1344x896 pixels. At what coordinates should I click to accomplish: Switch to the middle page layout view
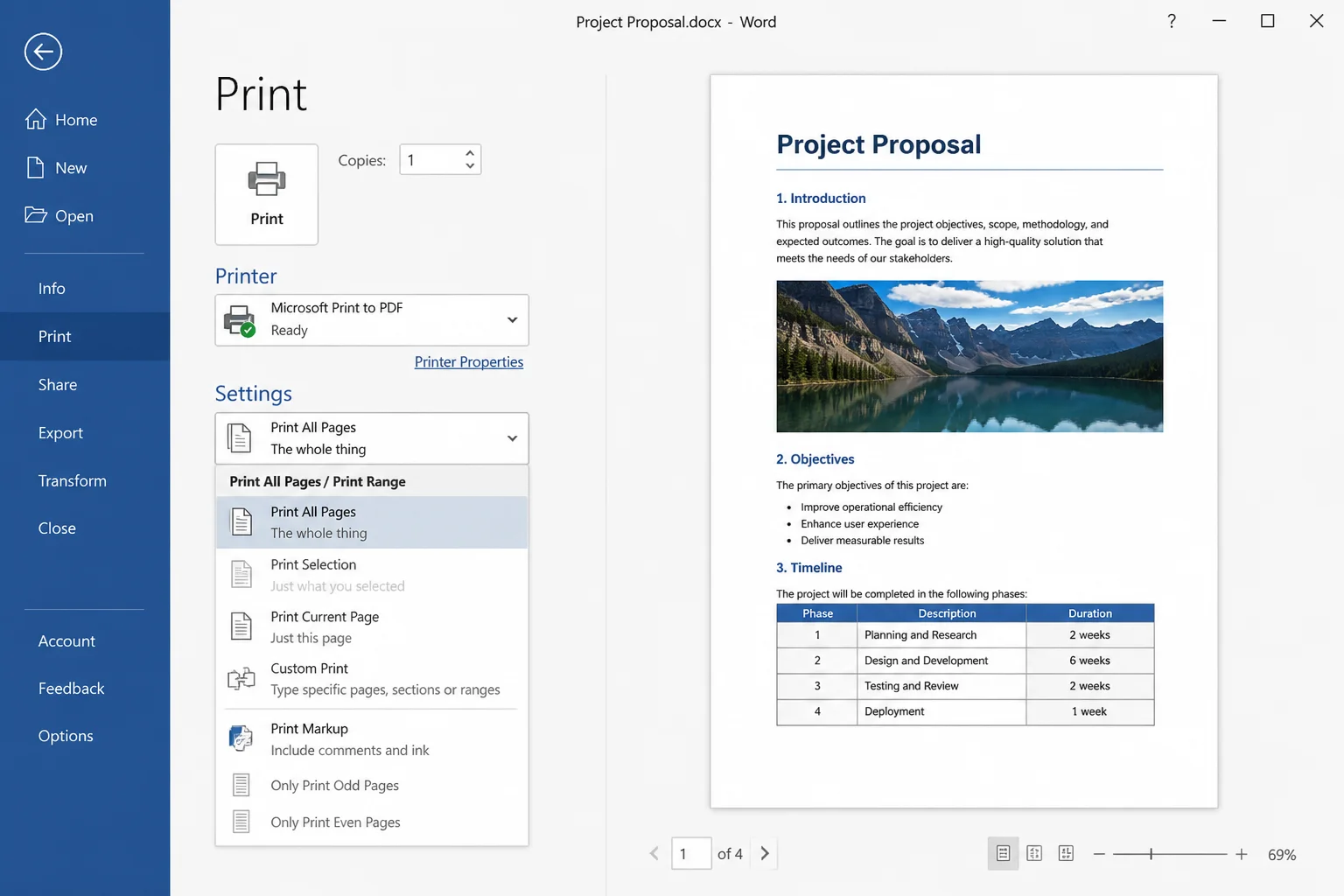click(x=1034, y=853)
